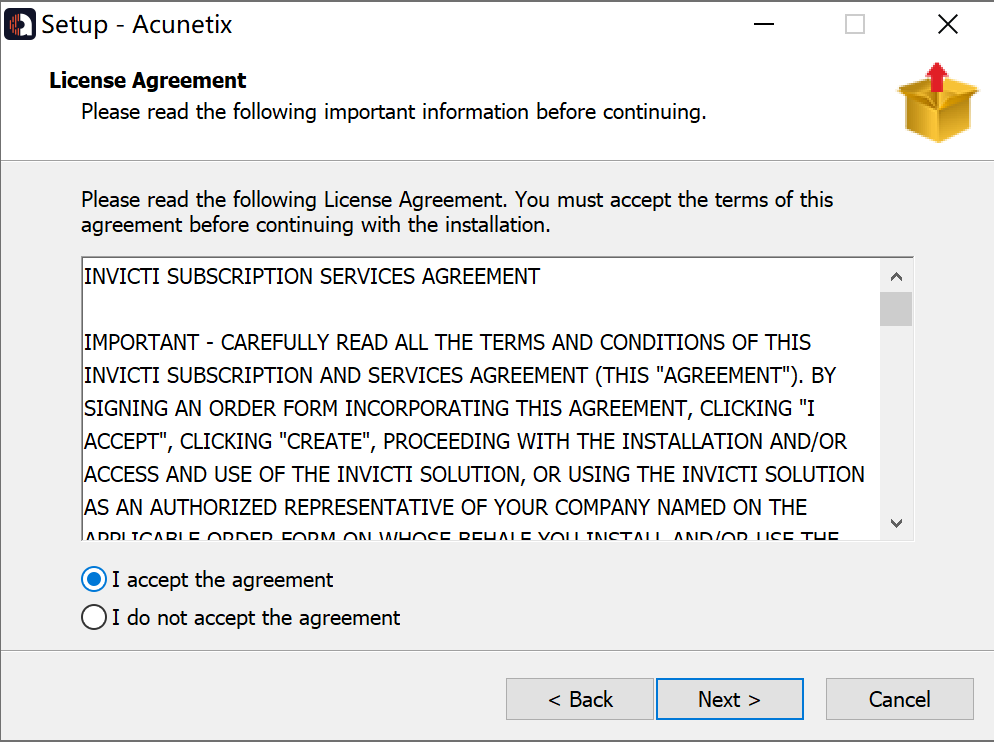
Task: Click the license scrollbar up arrow
Action: [896, 276]
